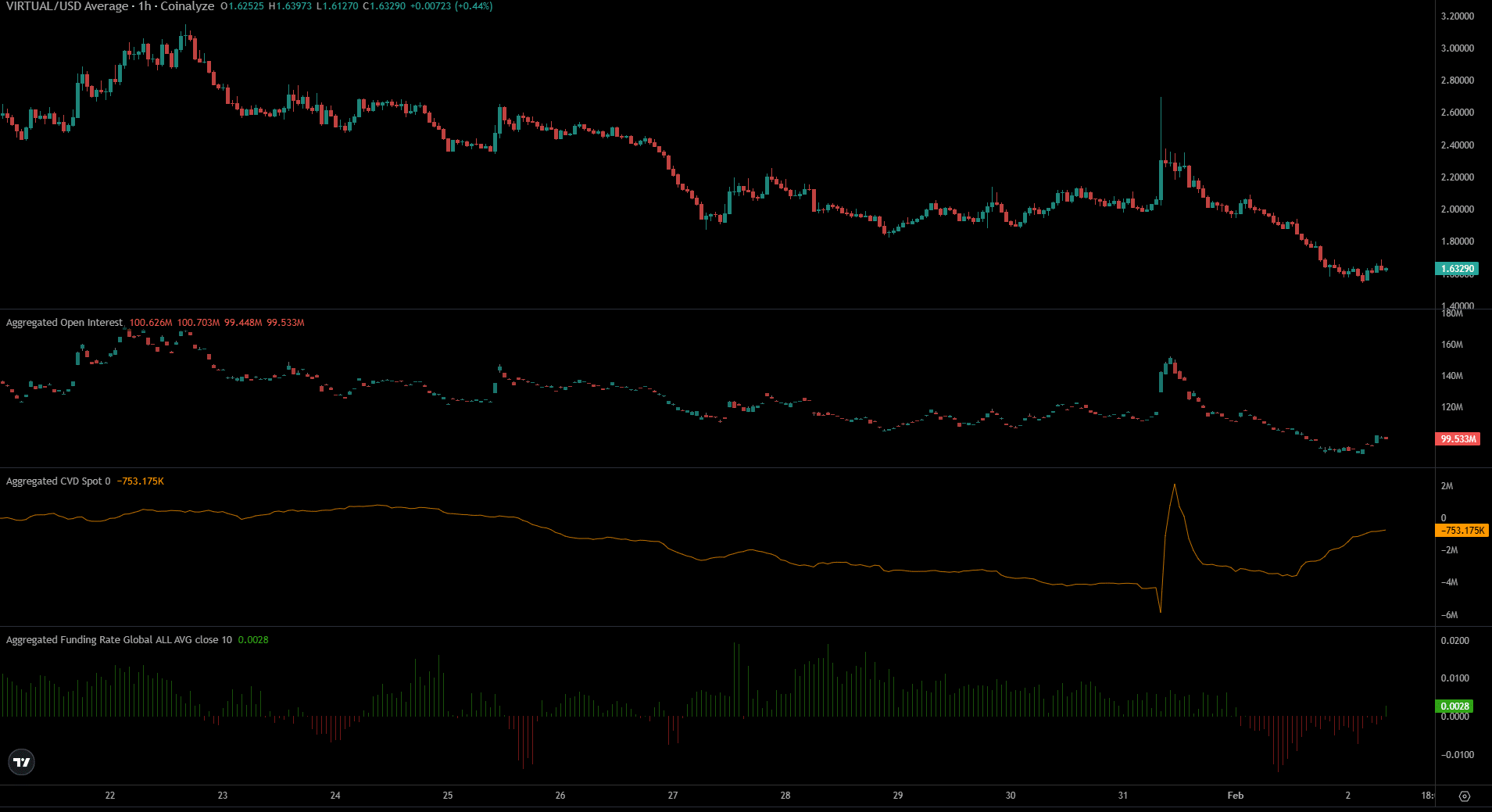Click date 22 on the time axis
This screenshot has width=1492, height=812.
[x=110, y=796]
